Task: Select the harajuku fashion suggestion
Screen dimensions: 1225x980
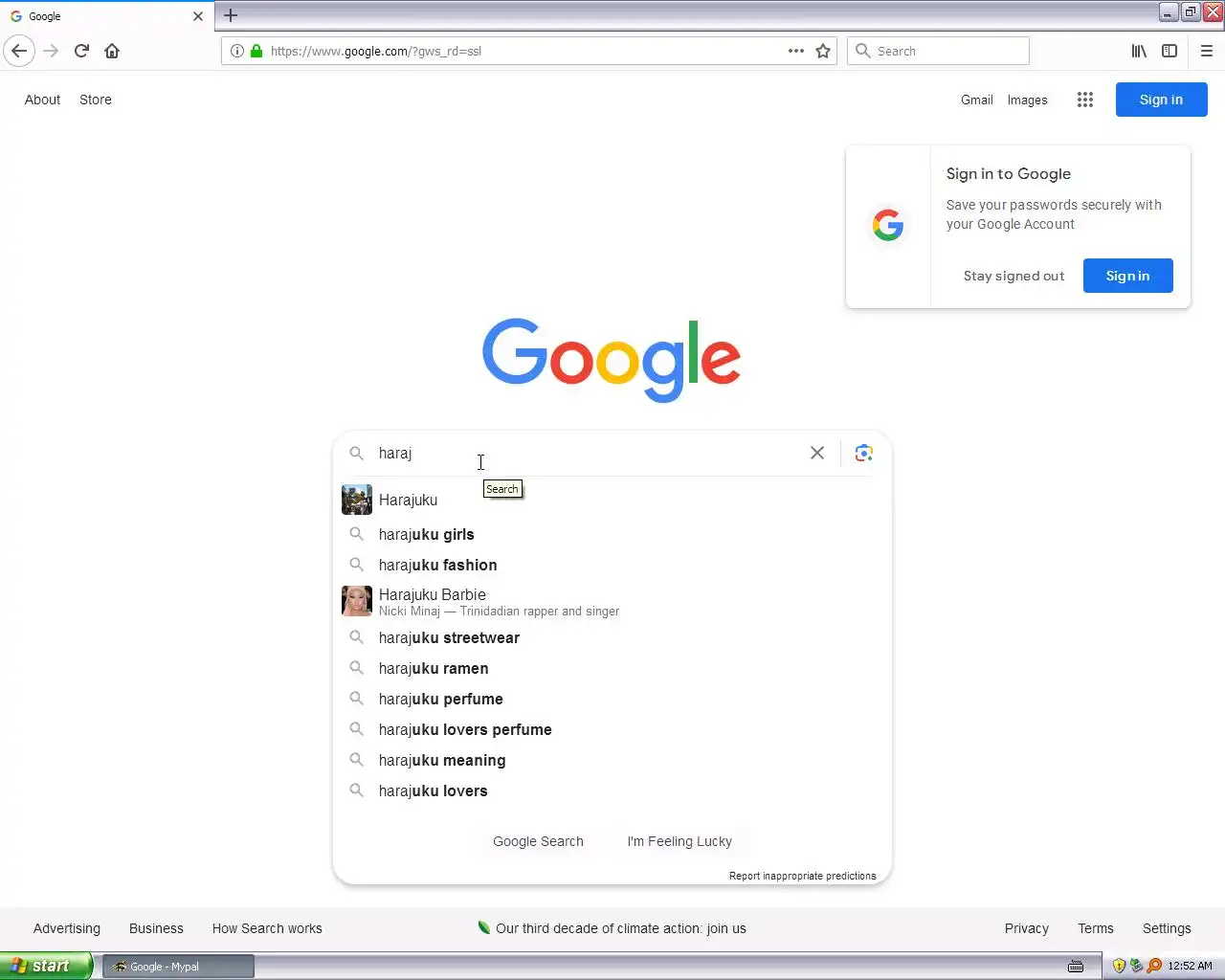Action: click(612, 565)
